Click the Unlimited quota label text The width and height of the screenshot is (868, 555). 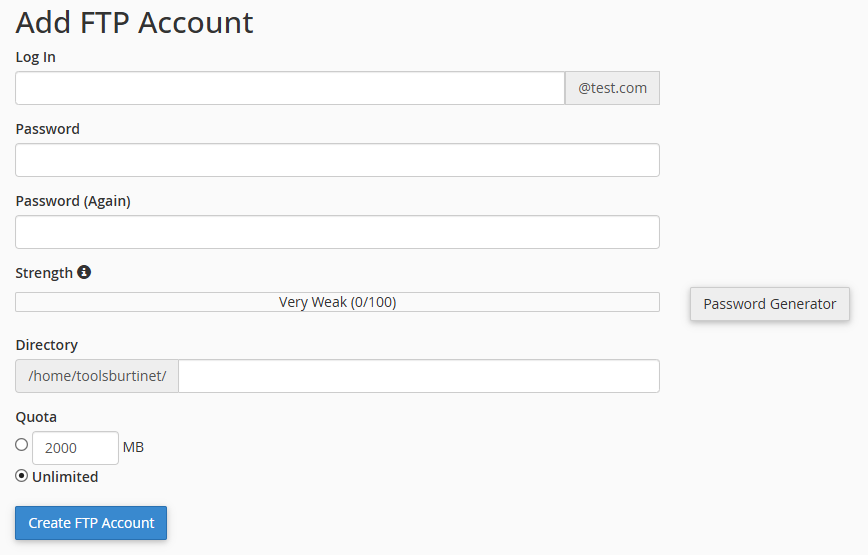click(65, 477)
